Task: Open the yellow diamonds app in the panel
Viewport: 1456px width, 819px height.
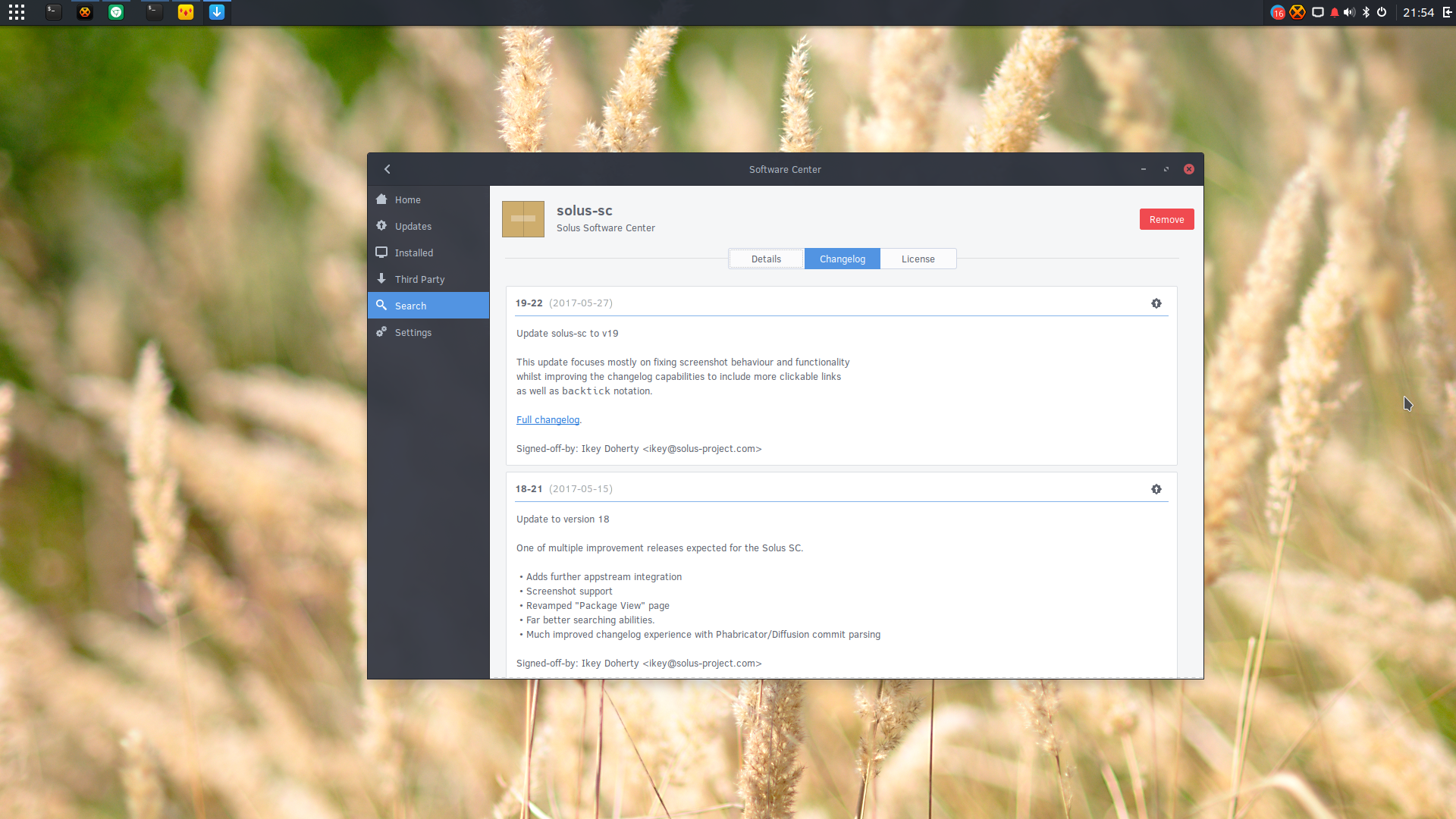Action: pos(186,12)
